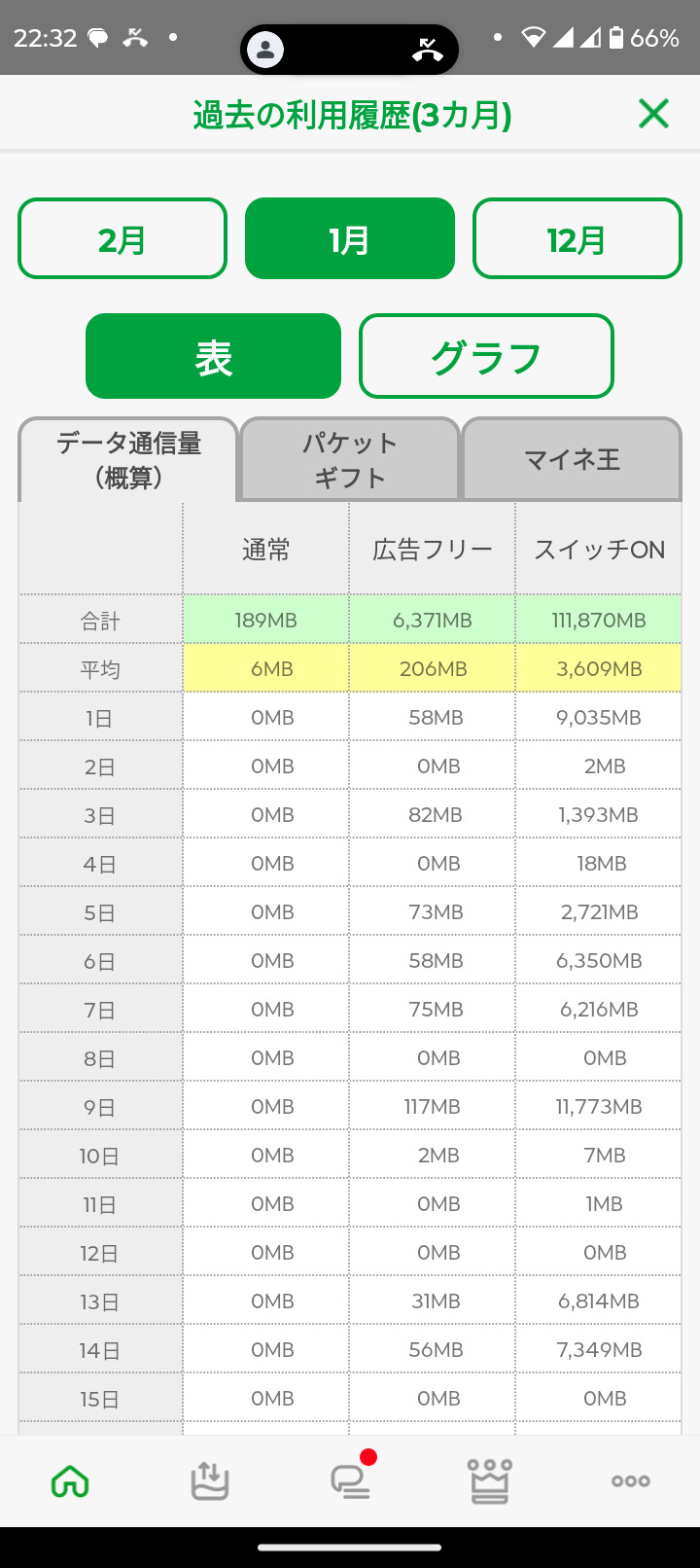
Task: Open the マイネ王 tab
Action: (572, 460)
